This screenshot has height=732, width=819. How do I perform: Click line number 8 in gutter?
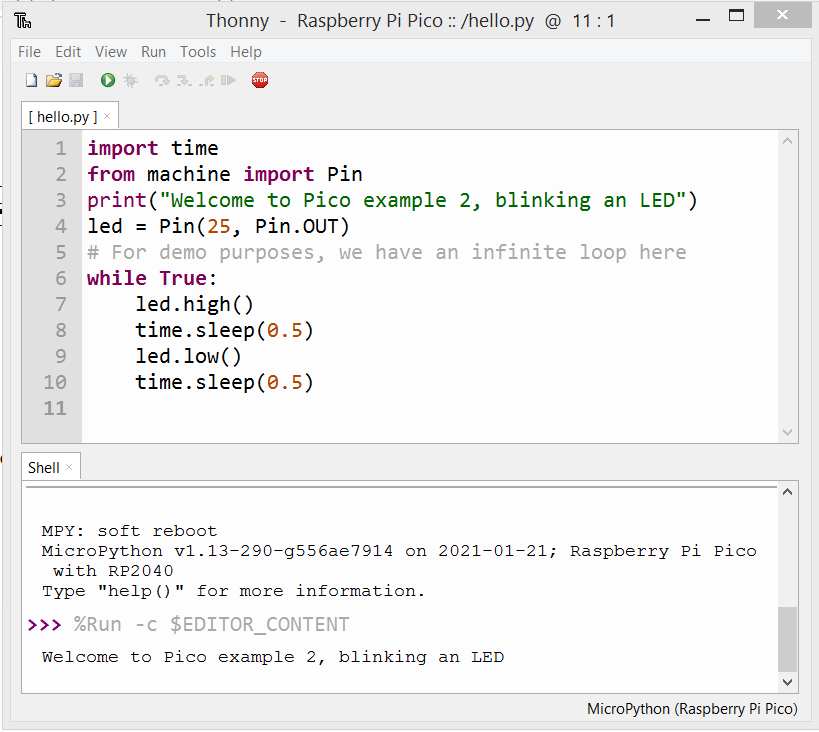coord(61,331)
